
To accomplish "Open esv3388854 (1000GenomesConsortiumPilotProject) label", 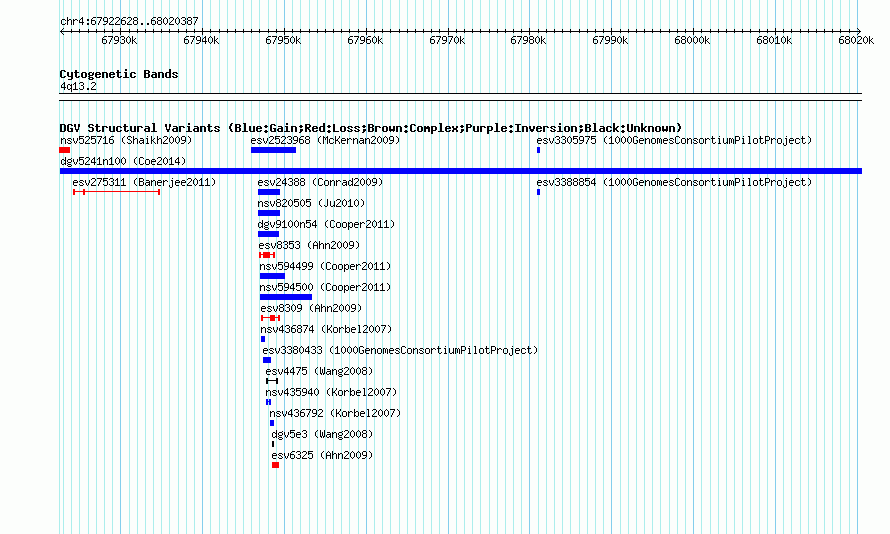I will point(674,182).
